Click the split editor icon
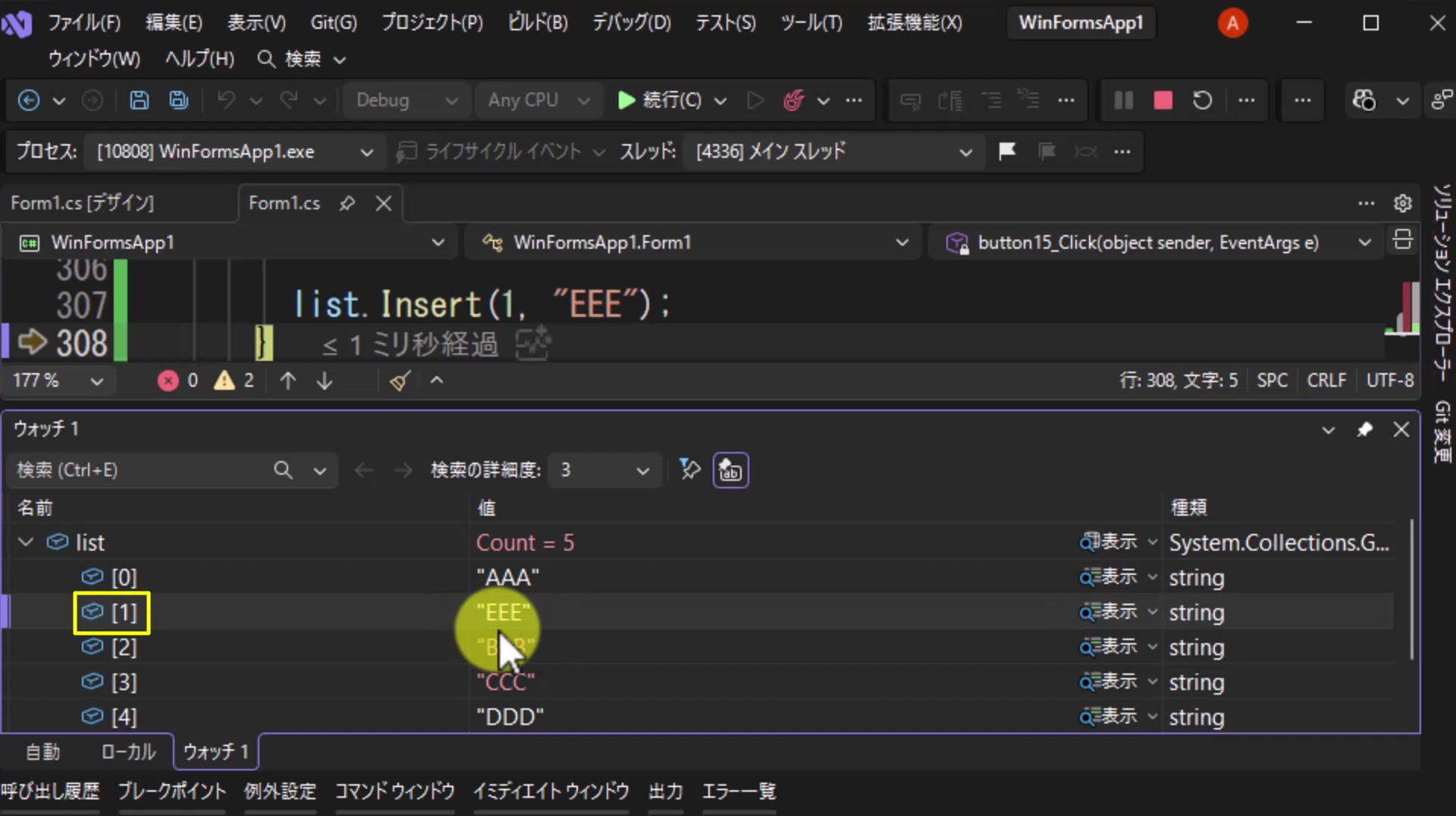Viewport: 1456px width, 816px height. [x=1403, y=240]
